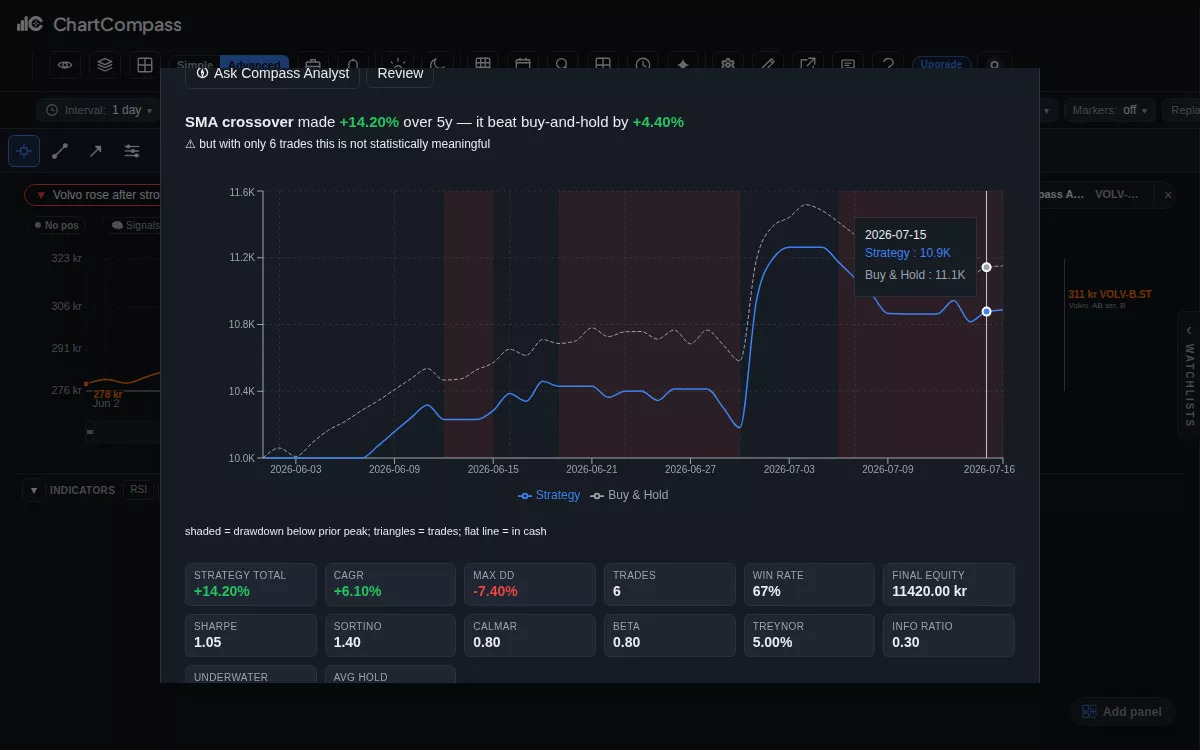The image size is (1200, 750).
Task: Click the Sortino 1.40 card
Action: tap(390, 635)
